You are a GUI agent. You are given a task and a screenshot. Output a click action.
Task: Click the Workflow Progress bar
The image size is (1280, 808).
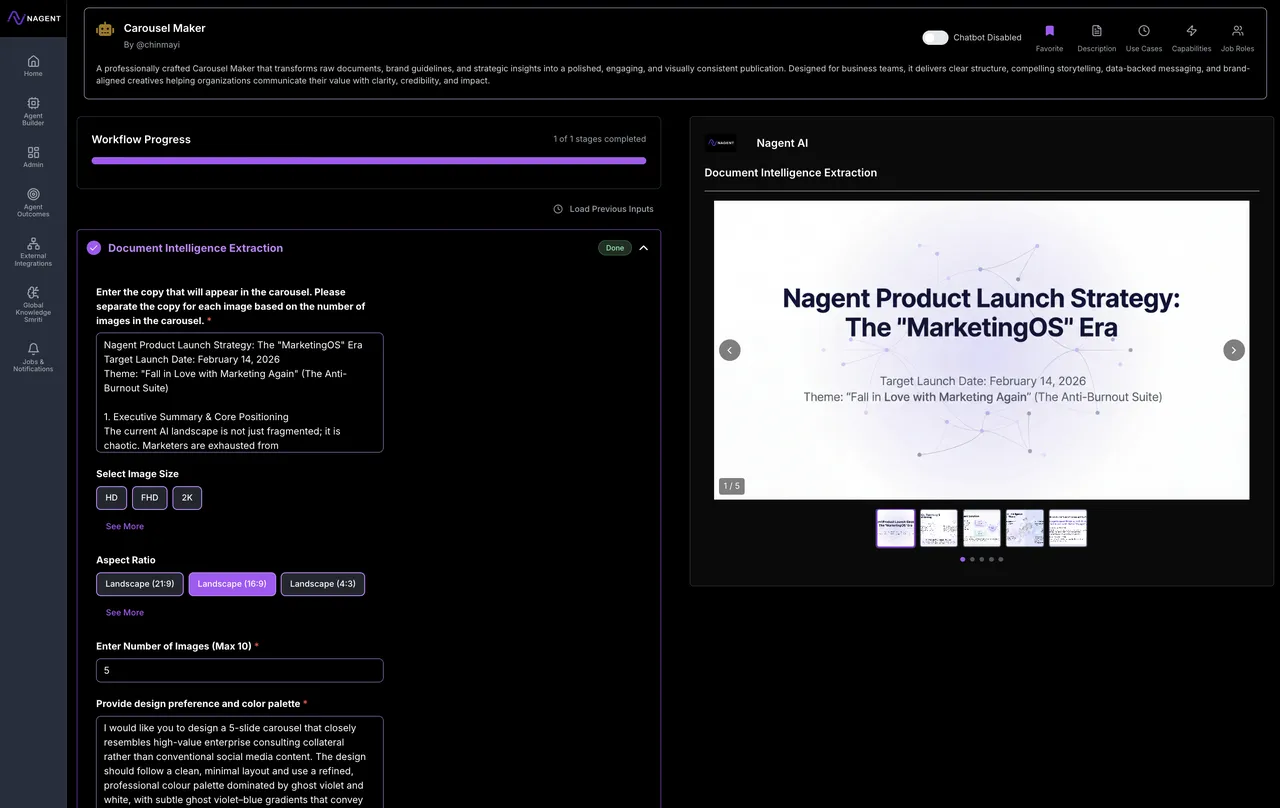pyautogui.click(x=368, y=160)
